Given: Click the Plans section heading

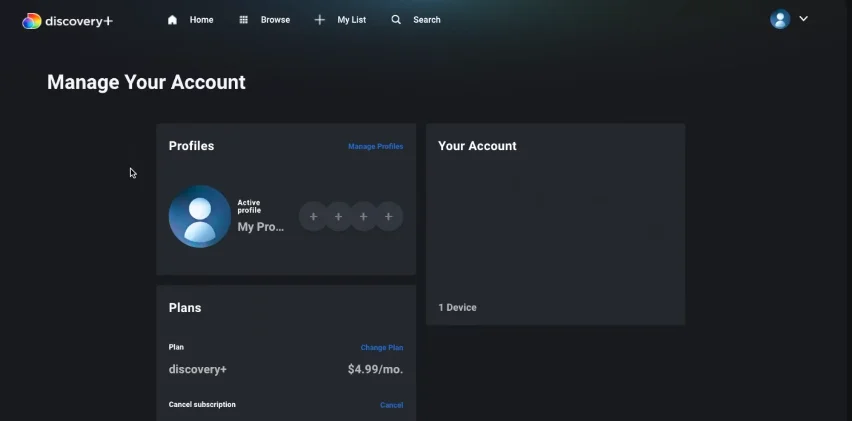Looking at the screenshot, I should pyautogui.click(x=185, y=307).
